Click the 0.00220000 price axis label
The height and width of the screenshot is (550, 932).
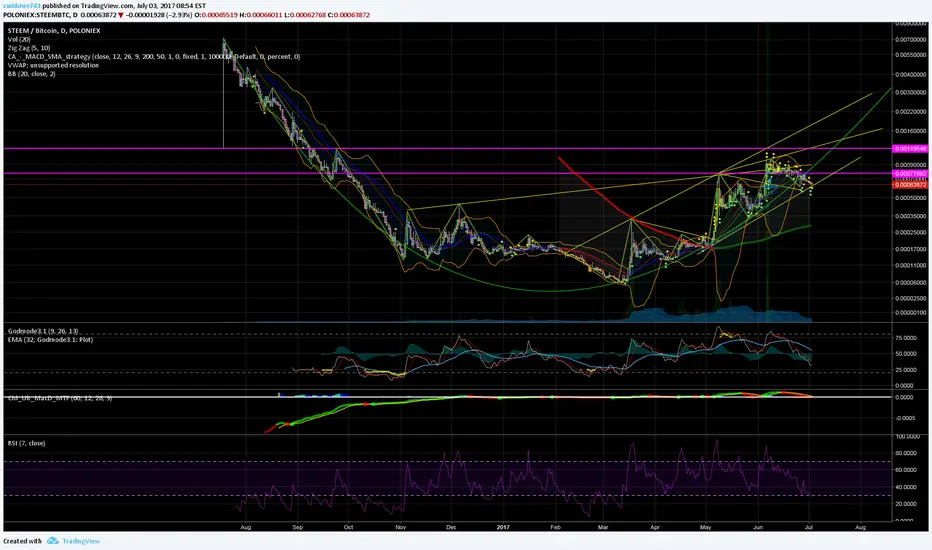coord(911,112)
